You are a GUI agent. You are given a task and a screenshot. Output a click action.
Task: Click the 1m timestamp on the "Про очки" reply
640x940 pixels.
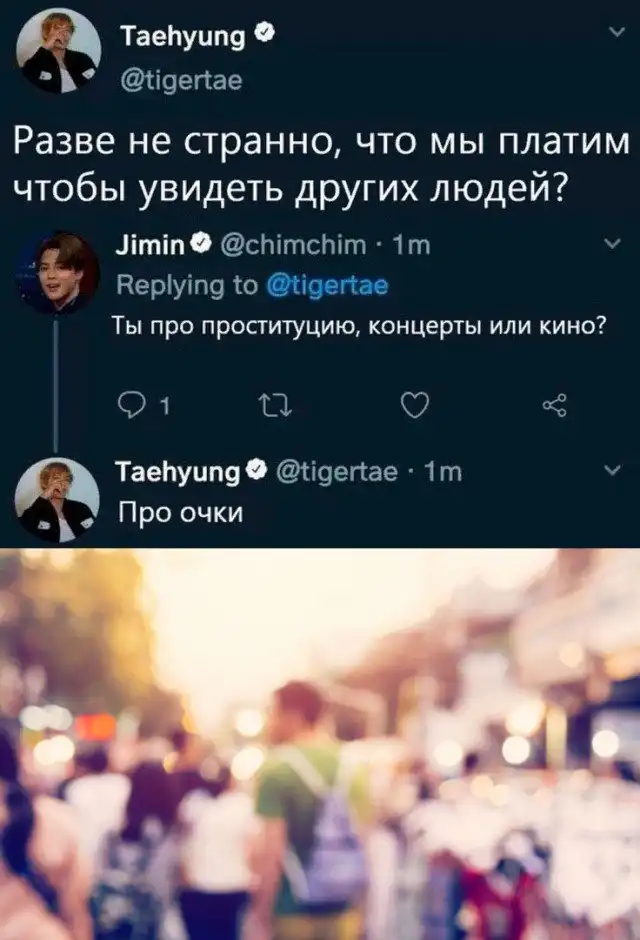[444, 472]
